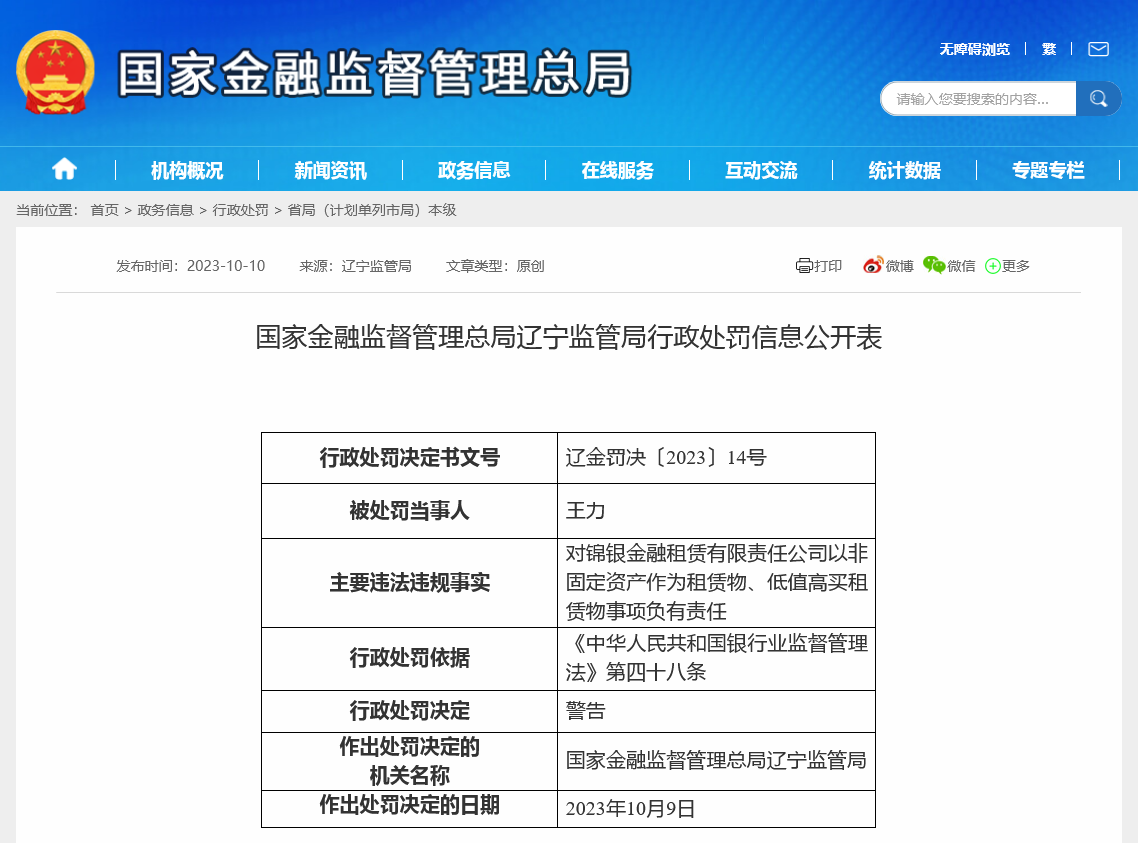1138x843 pixels.
Task: Click the penalty decision 警告
Action: [x=586, y=711]
